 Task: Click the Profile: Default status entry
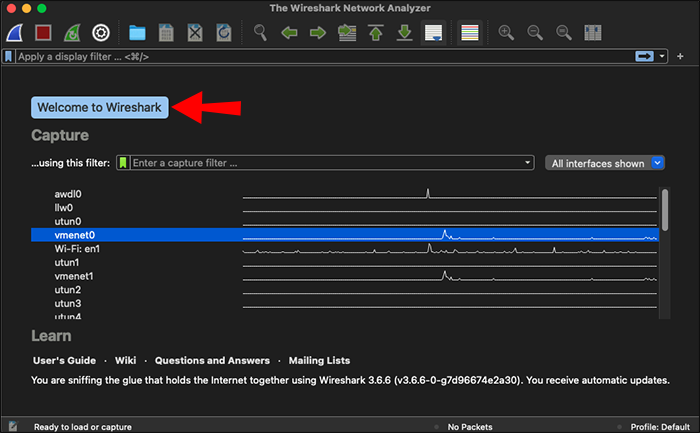tap(660, 427)
